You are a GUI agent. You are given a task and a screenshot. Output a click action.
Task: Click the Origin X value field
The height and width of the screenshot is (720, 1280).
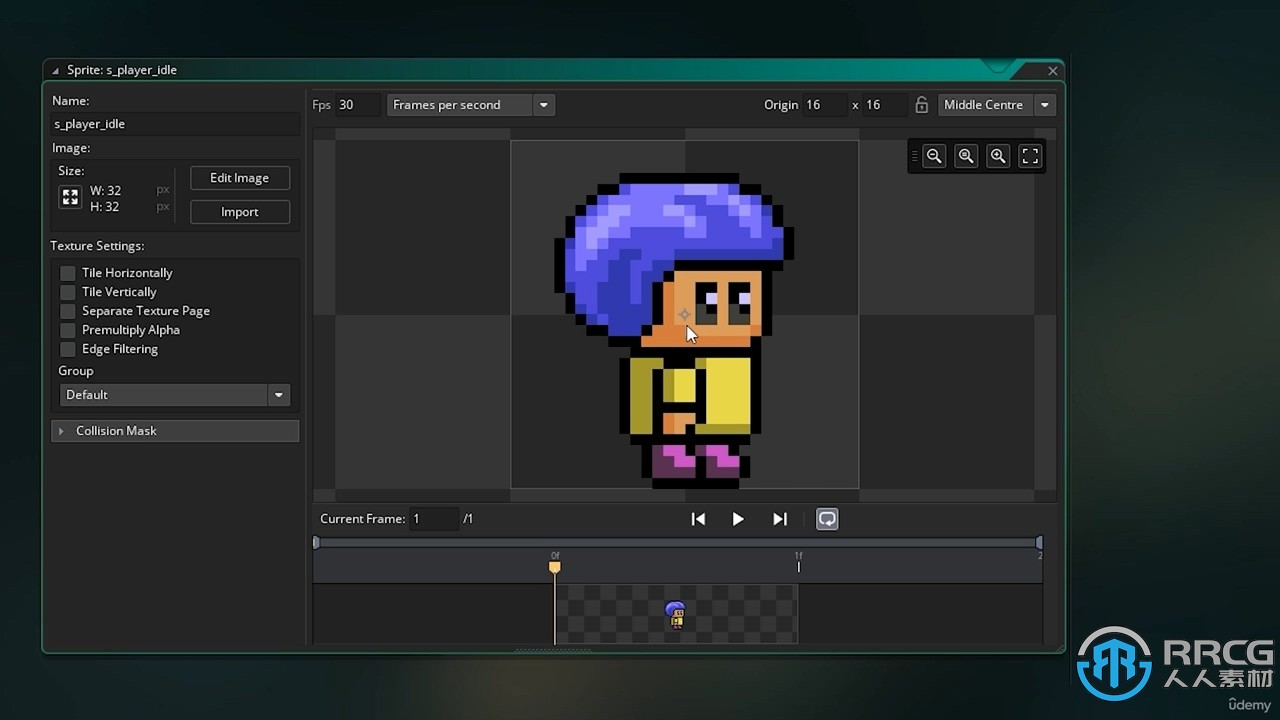[824, 105]
